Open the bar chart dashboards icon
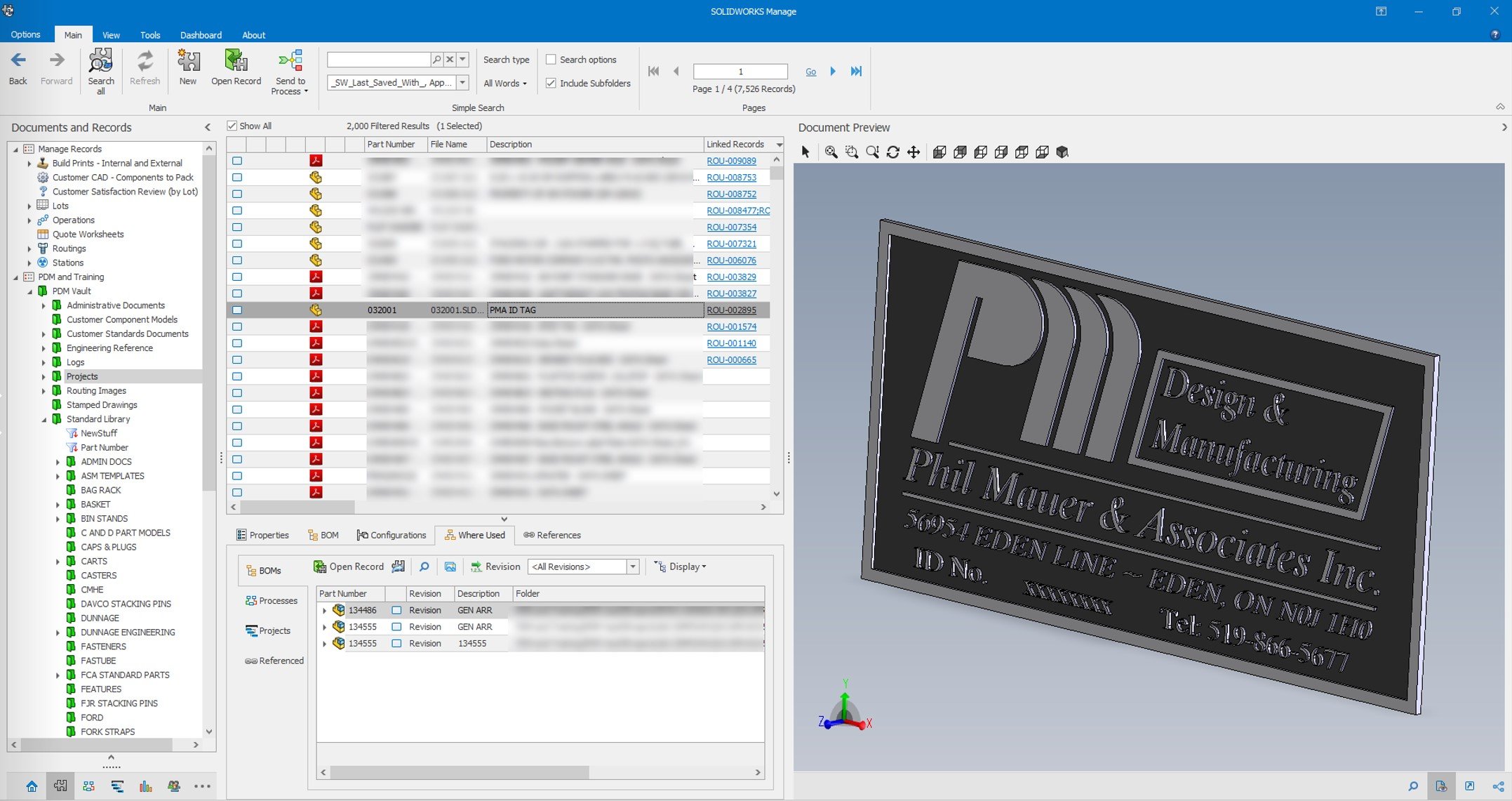The image size is (1512, 801). click(x=145, y=786)
